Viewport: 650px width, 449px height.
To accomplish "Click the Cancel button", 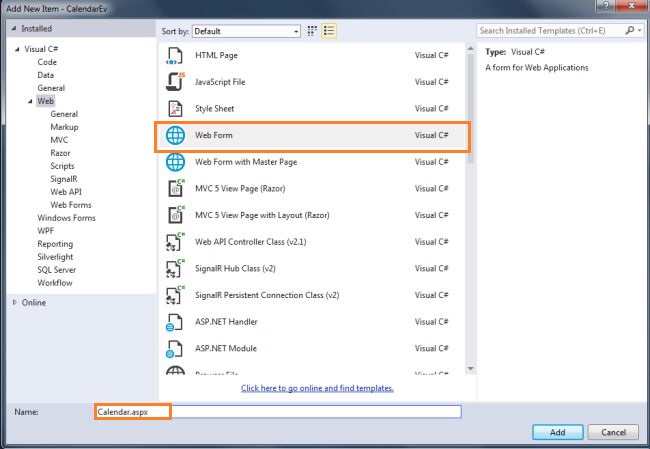I will pyautogui.click(x=613, y=432).
